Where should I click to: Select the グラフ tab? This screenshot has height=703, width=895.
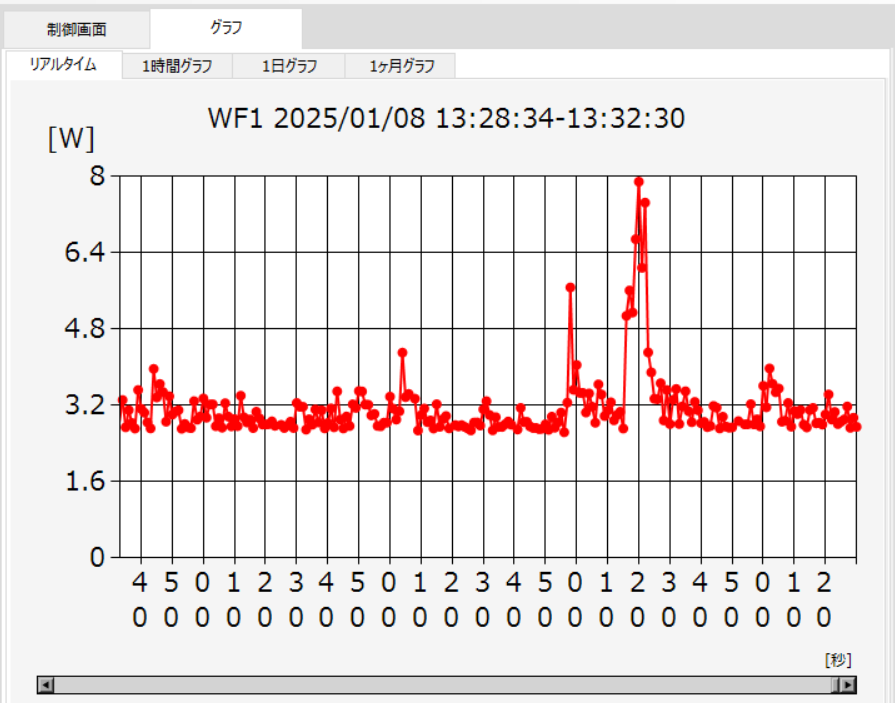[226, 28]
